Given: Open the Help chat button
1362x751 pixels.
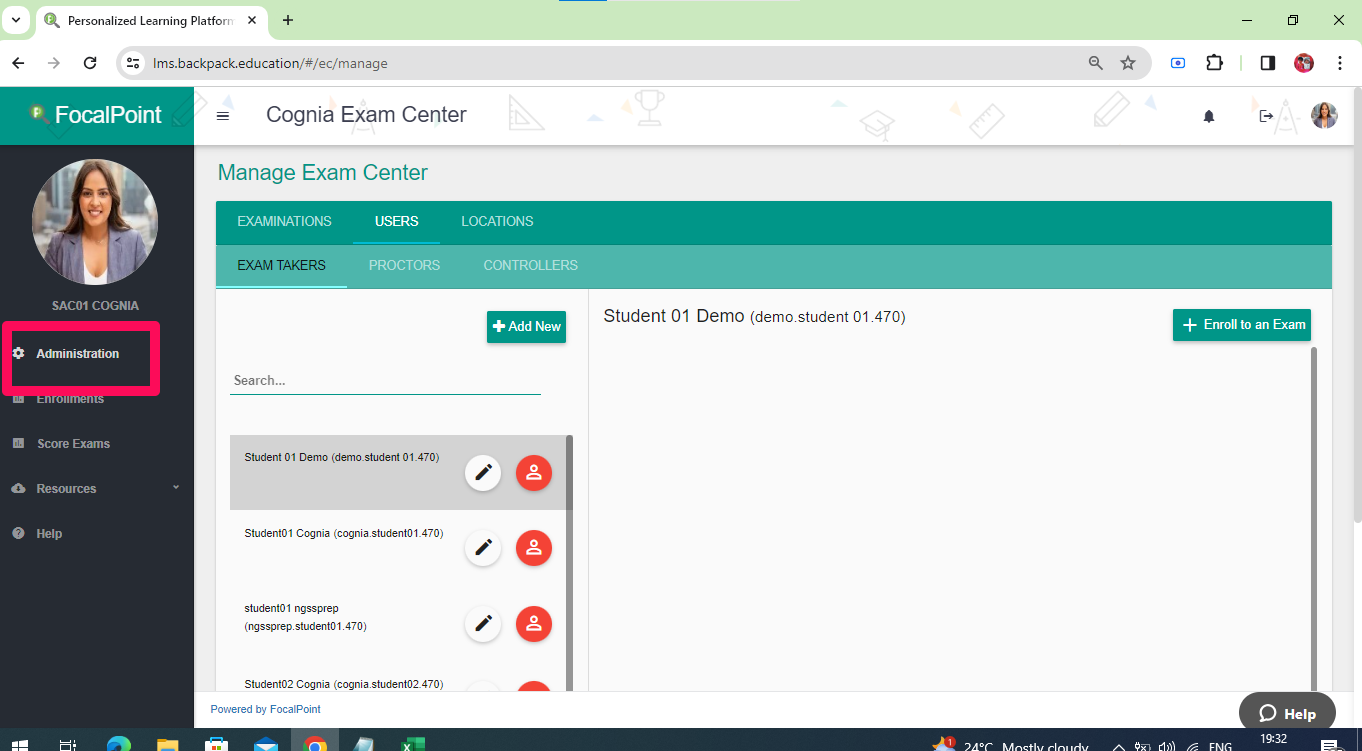Looking at the screenshot, I should (1287, 713).
